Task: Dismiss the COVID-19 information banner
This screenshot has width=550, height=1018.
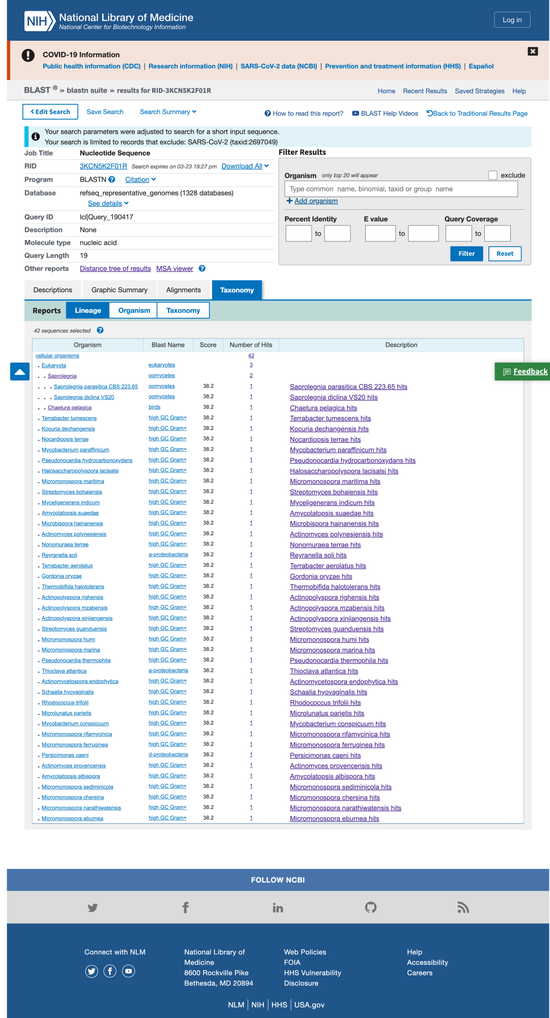Action: tap(532, 51)
